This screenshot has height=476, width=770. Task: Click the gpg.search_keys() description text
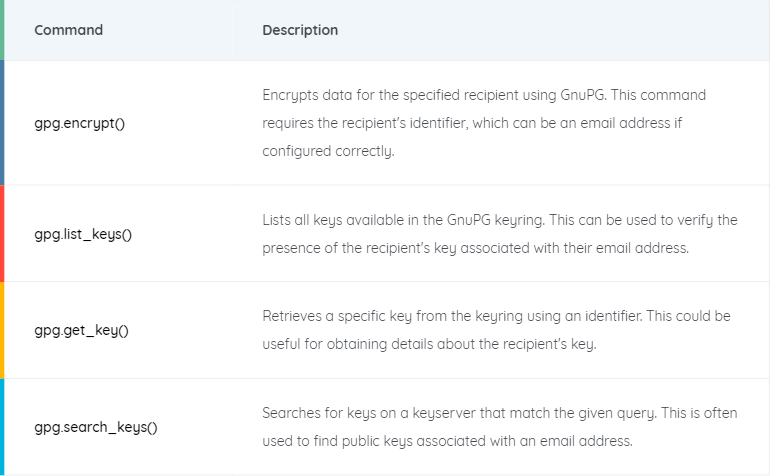point(500,427)
